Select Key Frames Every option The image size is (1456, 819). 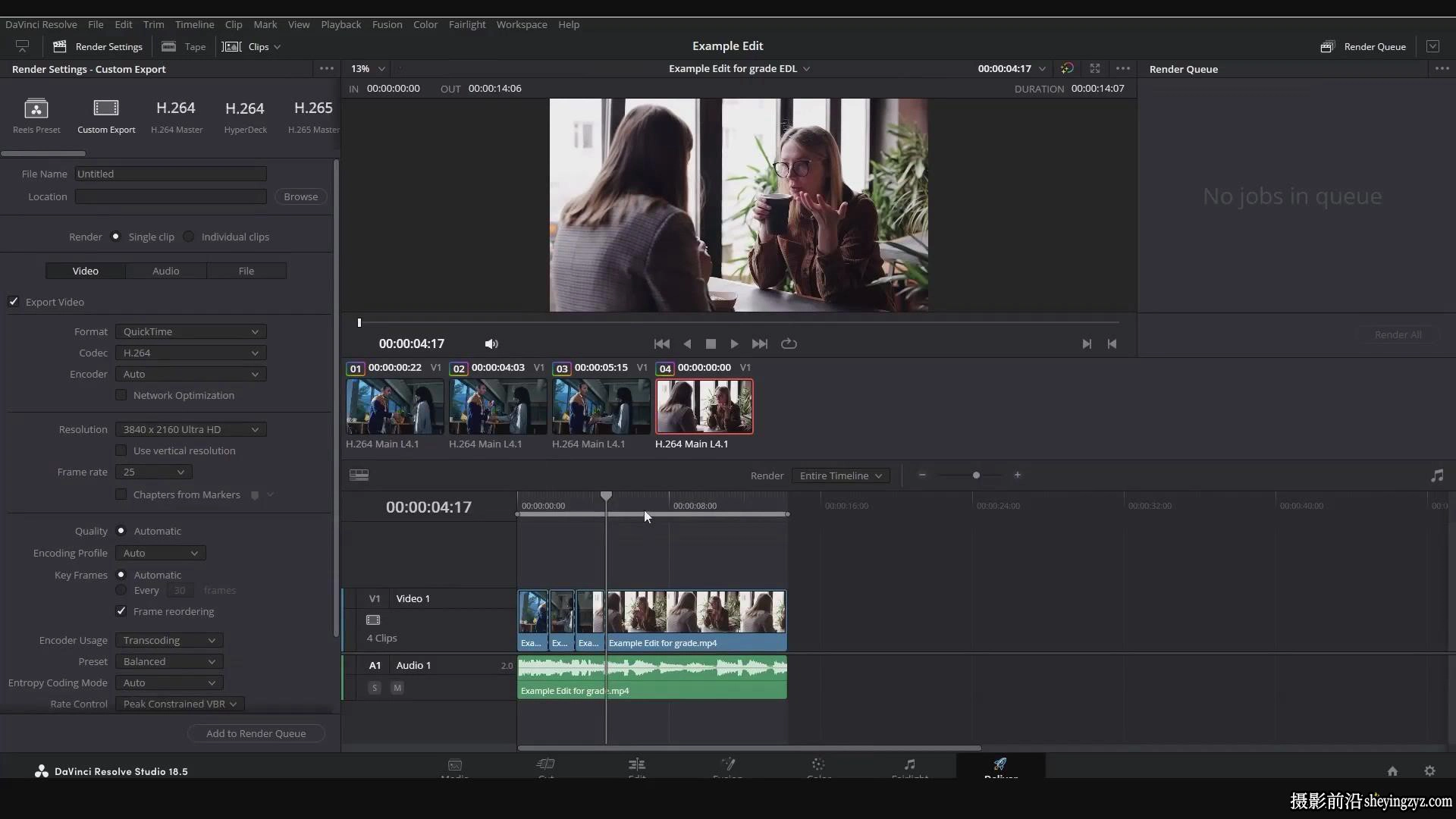[x=121, y=590]
